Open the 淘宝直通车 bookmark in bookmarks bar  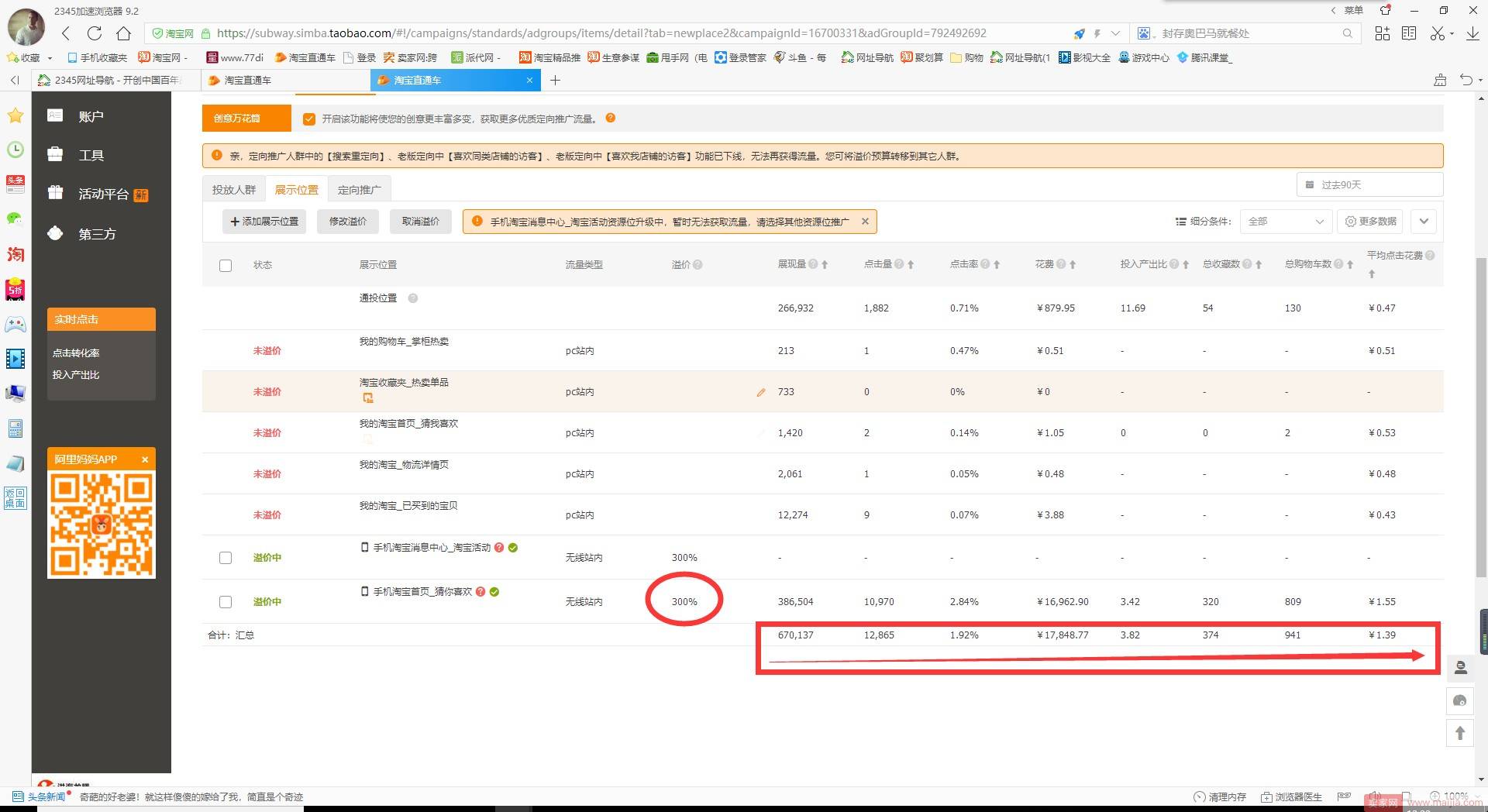(305, 58)
